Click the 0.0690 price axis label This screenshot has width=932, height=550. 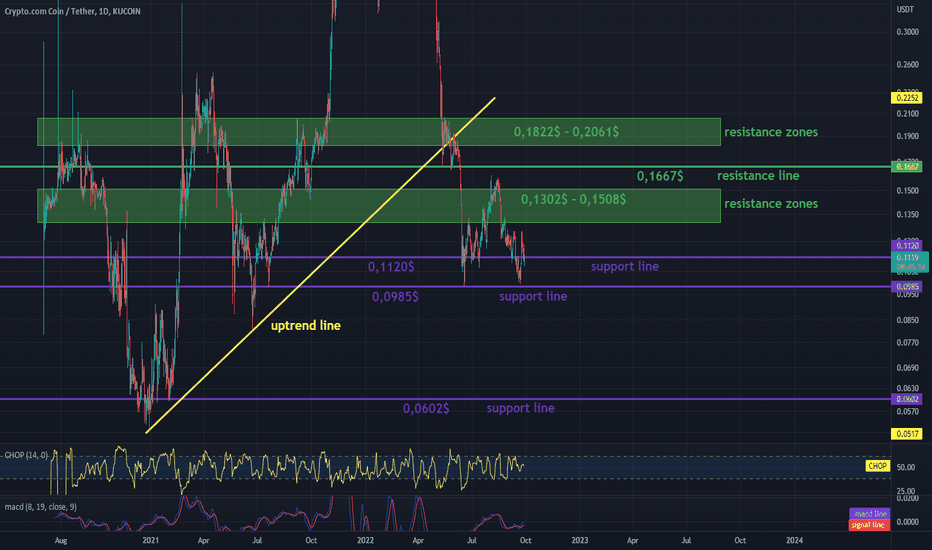coord(907,368)
